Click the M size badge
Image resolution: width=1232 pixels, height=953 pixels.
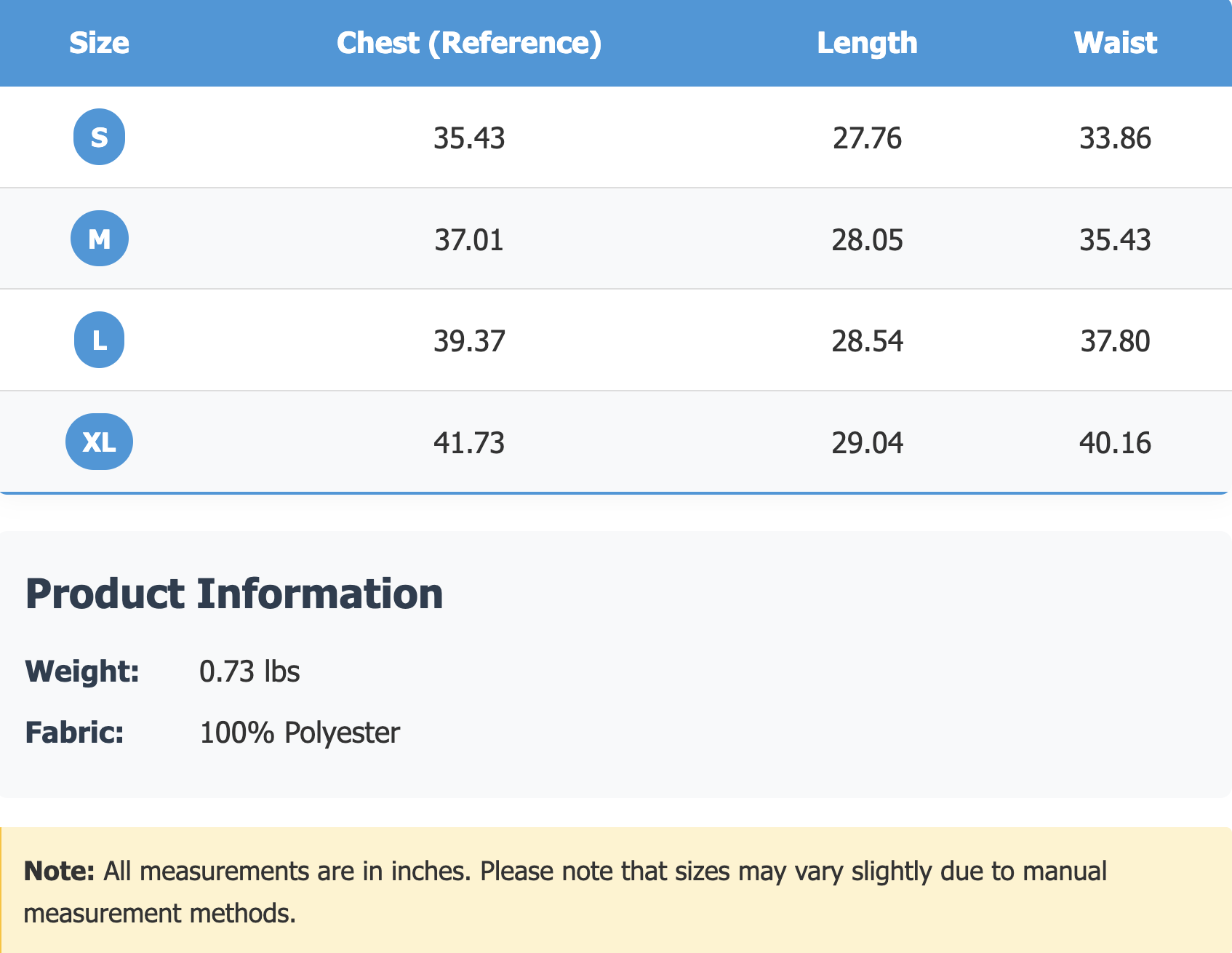[x=99, y=239]
